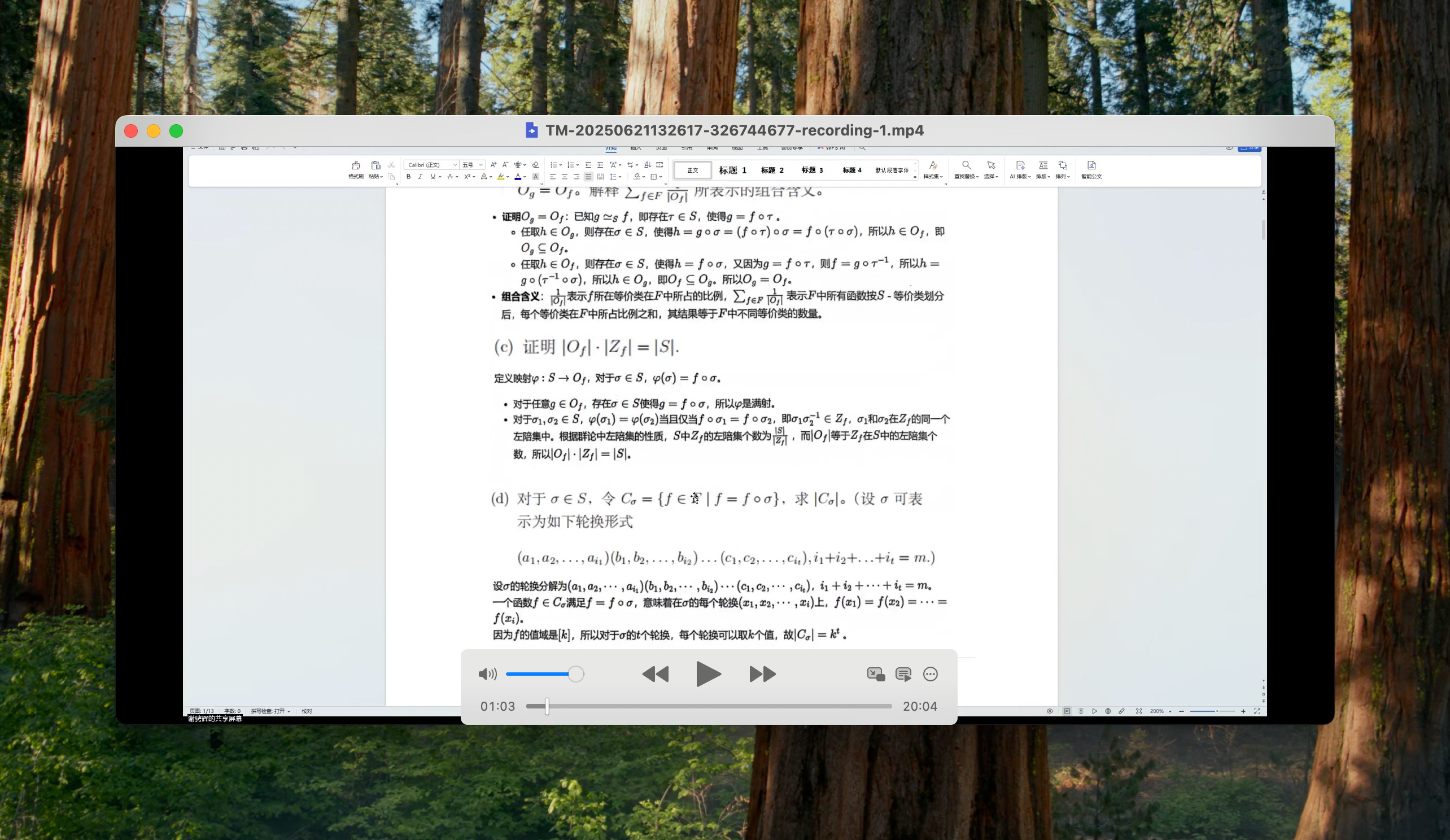Expand the Calibri font name dropdown
The width and height of the screenshot is (1450, 840).
point(455,164)
